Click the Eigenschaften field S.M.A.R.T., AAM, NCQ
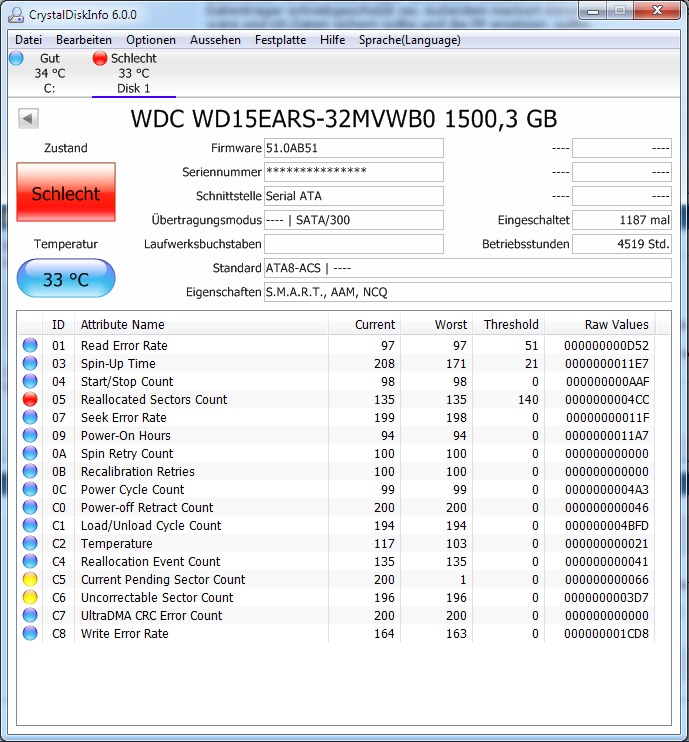Screen dimensions: 689x742 [x=468, y=292]
